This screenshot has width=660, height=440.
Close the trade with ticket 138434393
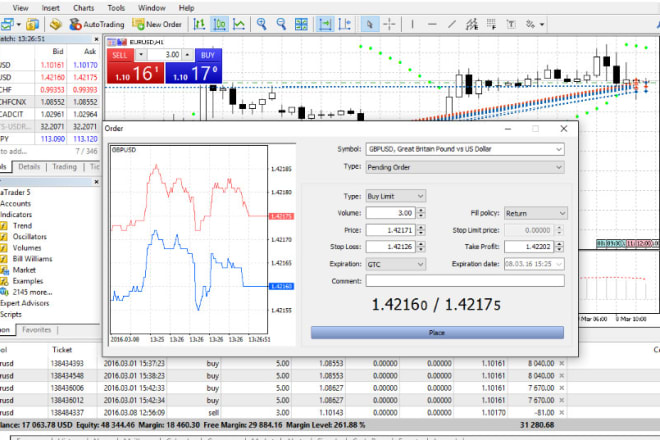click(x=562, y=363)
